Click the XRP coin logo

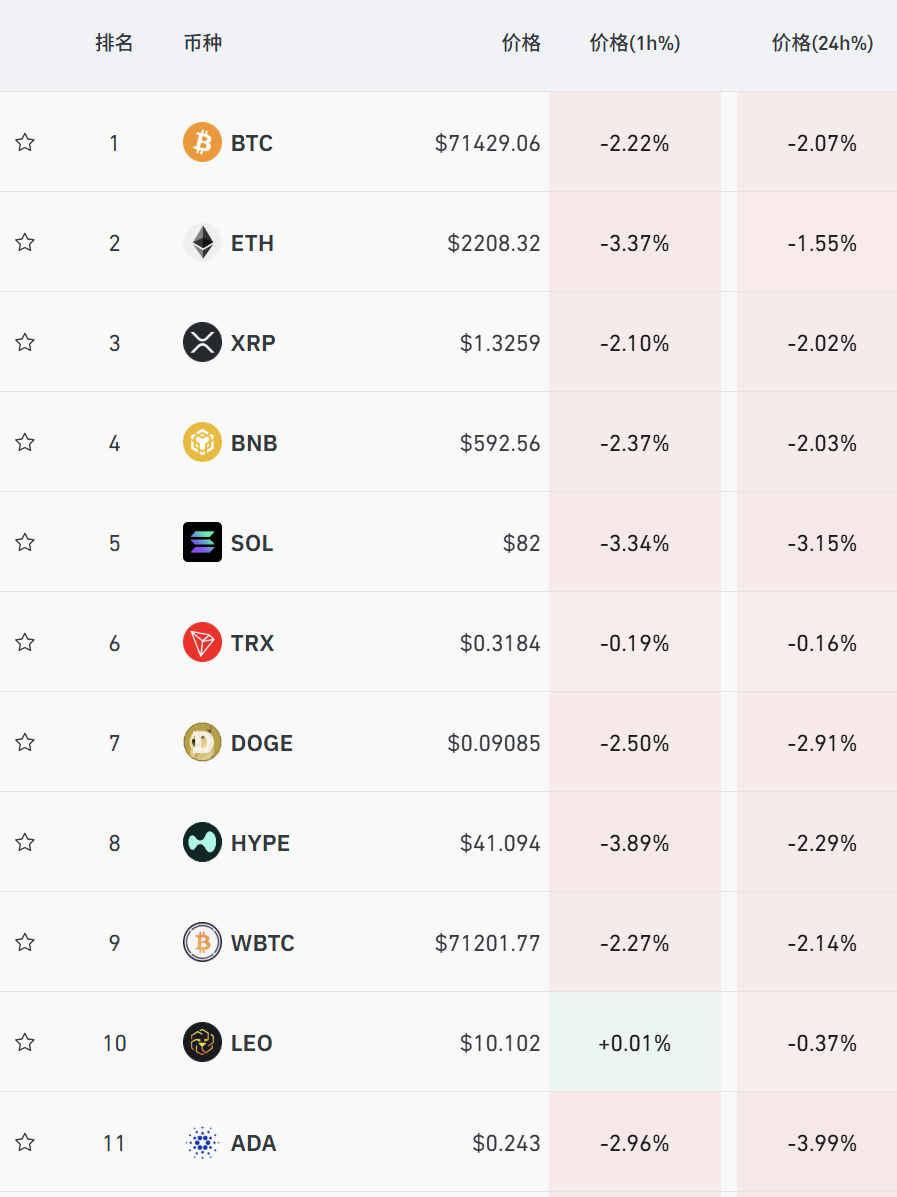tap(202, 342)
